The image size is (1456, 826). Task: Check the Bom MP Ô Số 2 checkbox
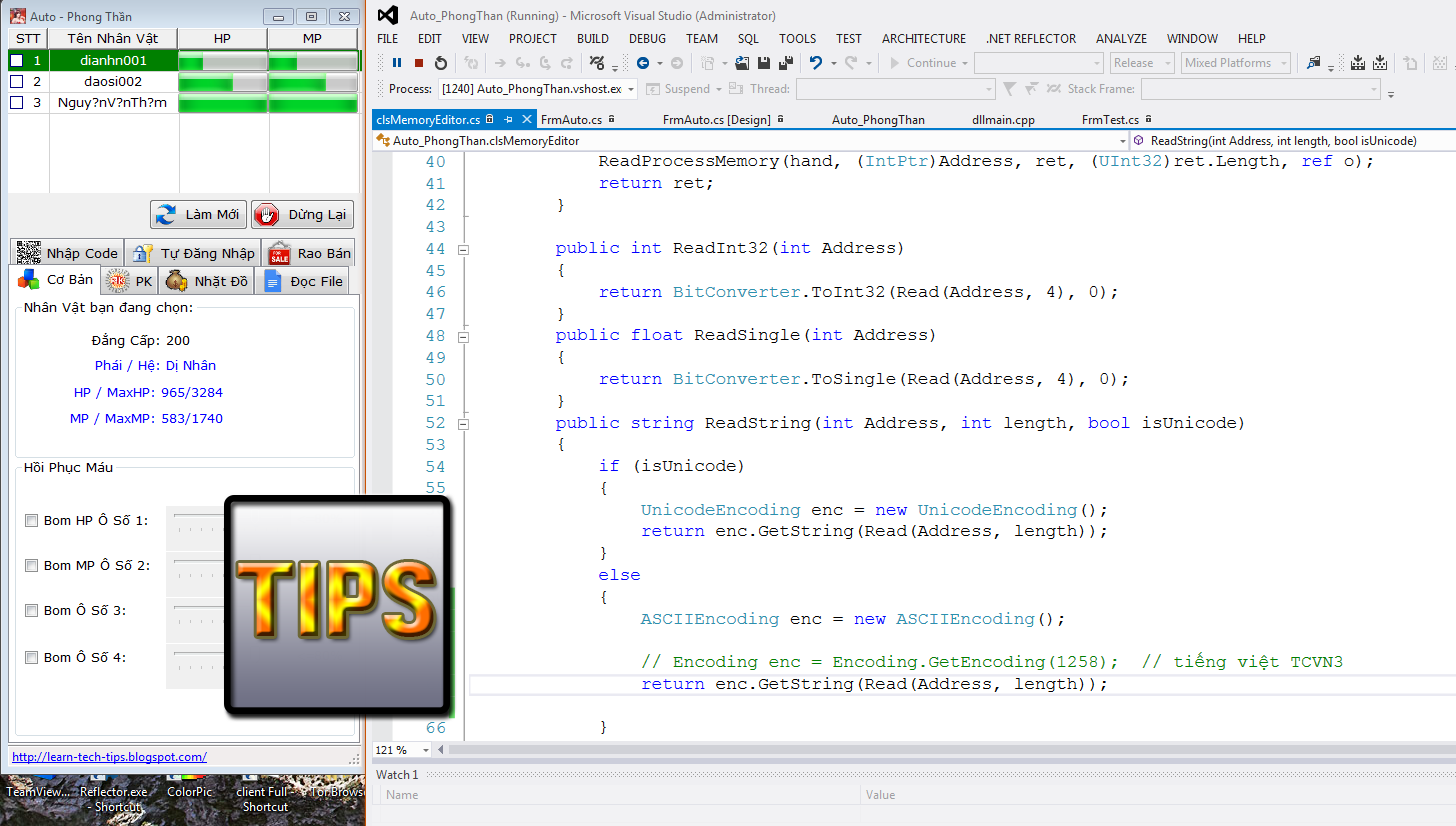(x=31, y=565)
